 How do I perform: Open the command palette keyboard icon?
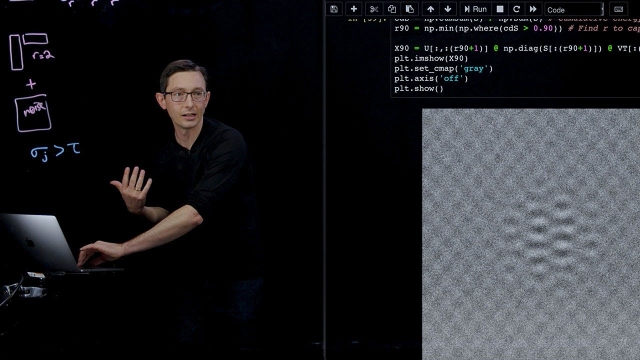click(618, 9)
